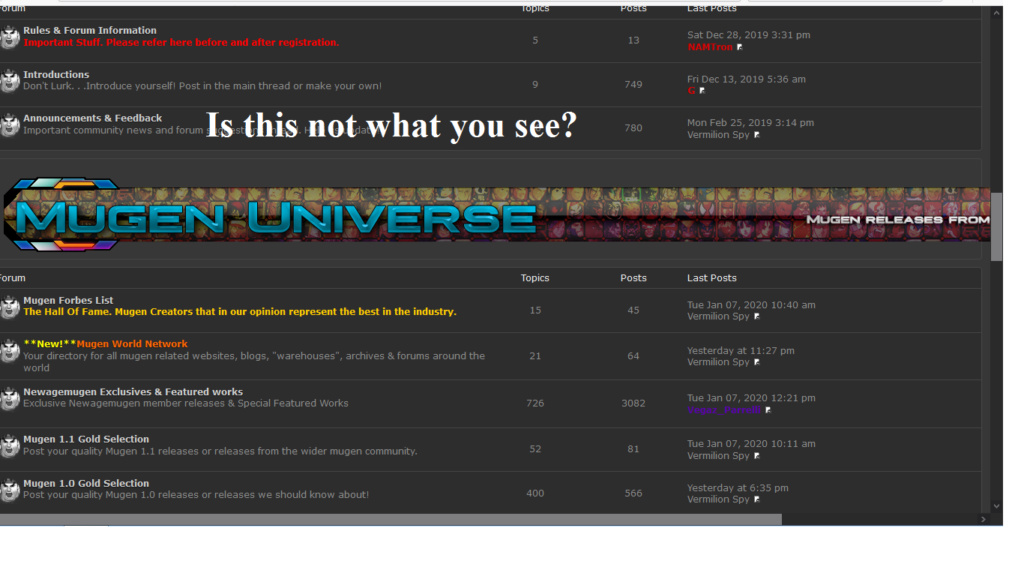The height and width of the screenshot is (576, 1024).
Task: Click the 749 posts count for Introductions
Action: pyautogui.click(x=633, y=84)
